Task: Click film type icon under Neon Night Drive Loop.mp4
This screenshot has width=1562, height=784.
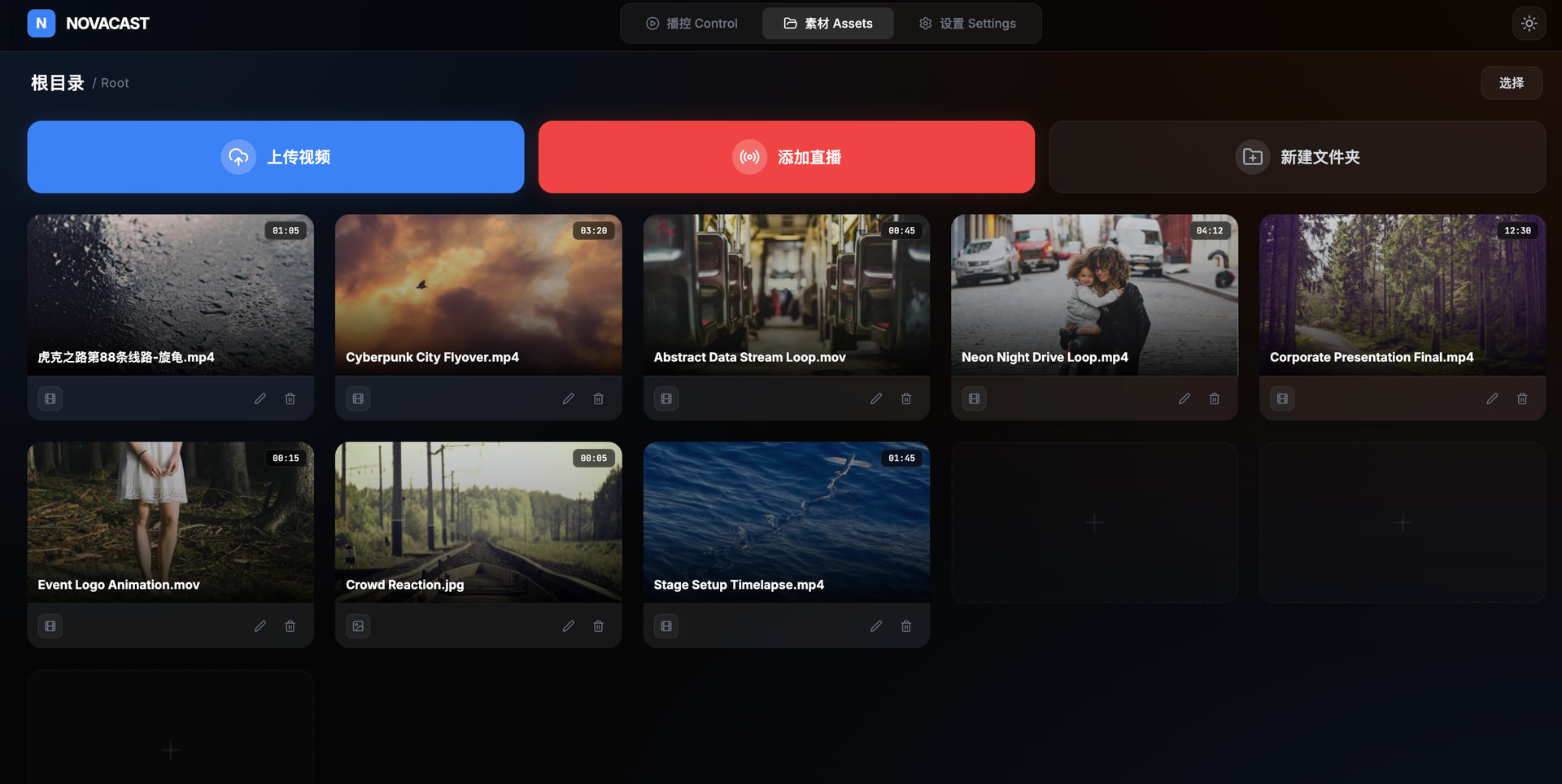Action: coord(975,399)
